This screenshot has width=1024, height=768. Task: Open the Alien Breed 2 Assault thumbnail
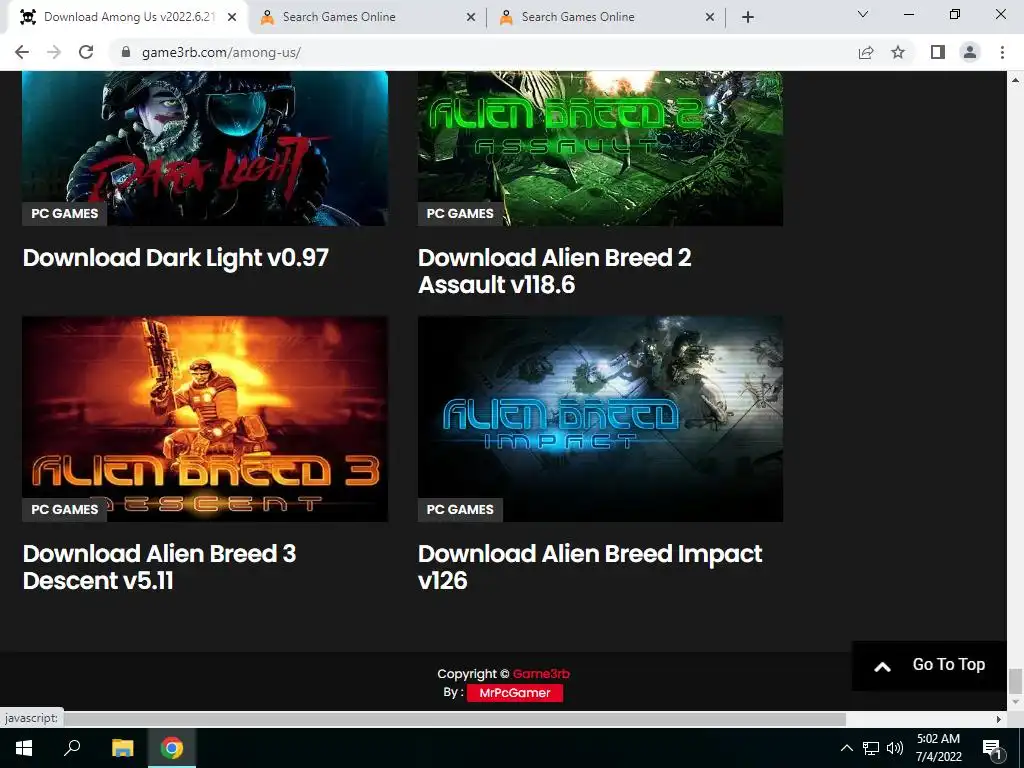[600, 148]
